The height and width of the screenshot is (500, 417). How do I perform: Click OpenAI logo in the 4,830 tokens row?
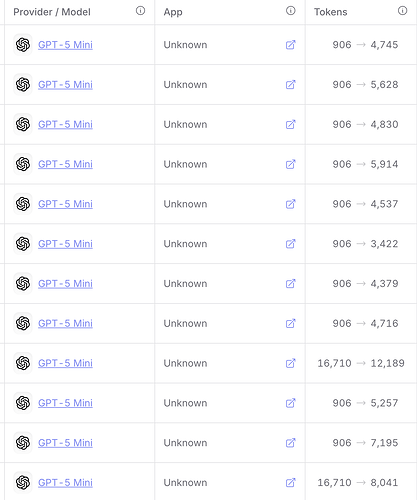(23, 124)
